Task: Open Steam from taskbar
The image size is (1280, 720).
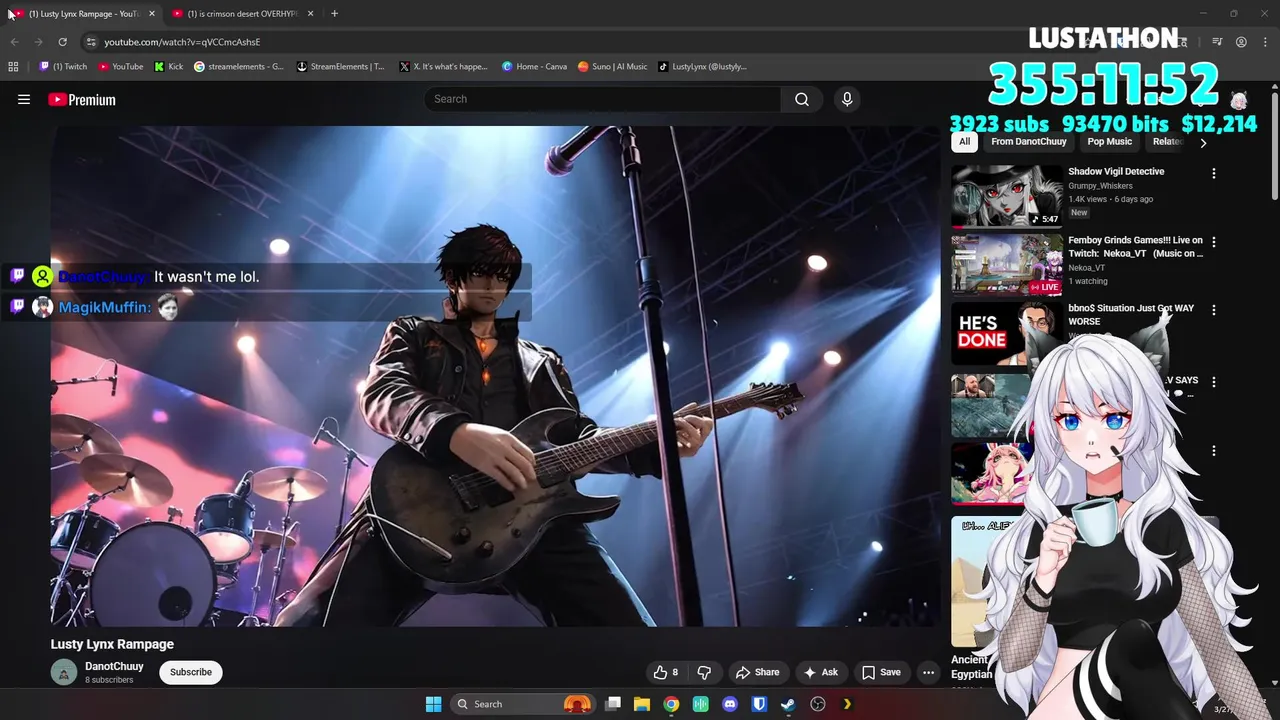Action: (788, 704)
